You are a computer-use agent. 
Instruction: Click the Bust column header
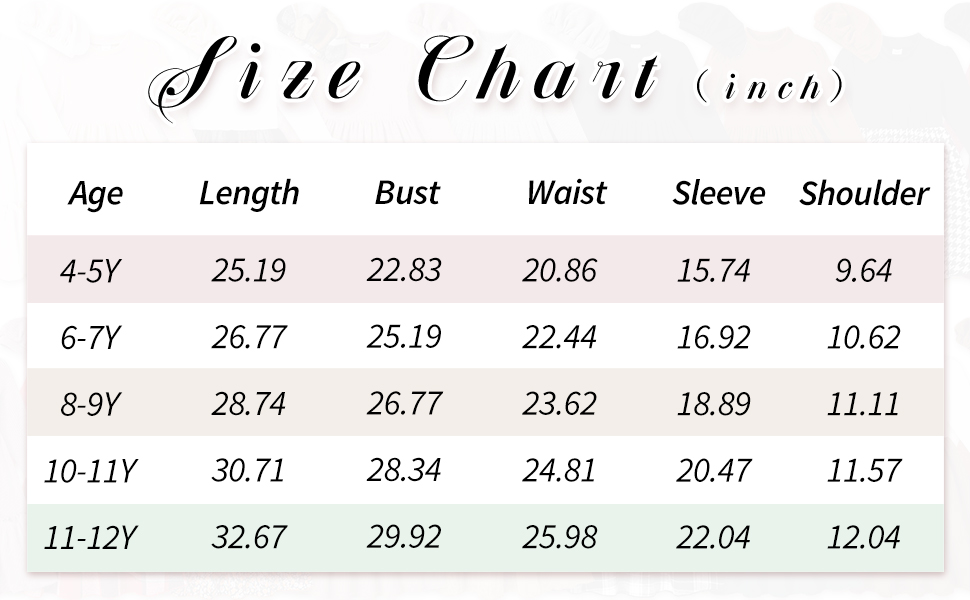(x=407, y=193)
